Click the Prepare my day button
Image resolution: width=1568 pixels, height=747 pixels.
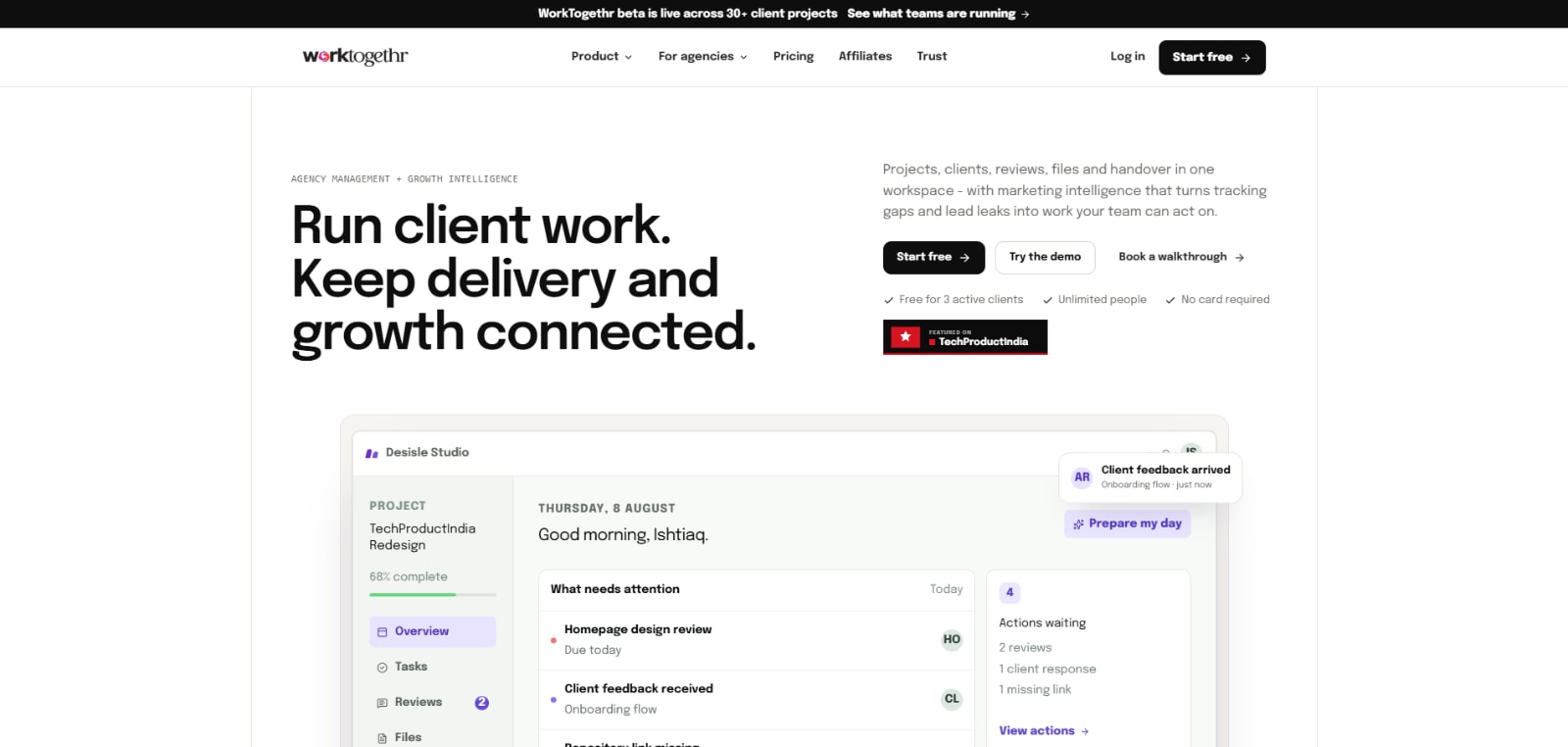[1127, 523]
